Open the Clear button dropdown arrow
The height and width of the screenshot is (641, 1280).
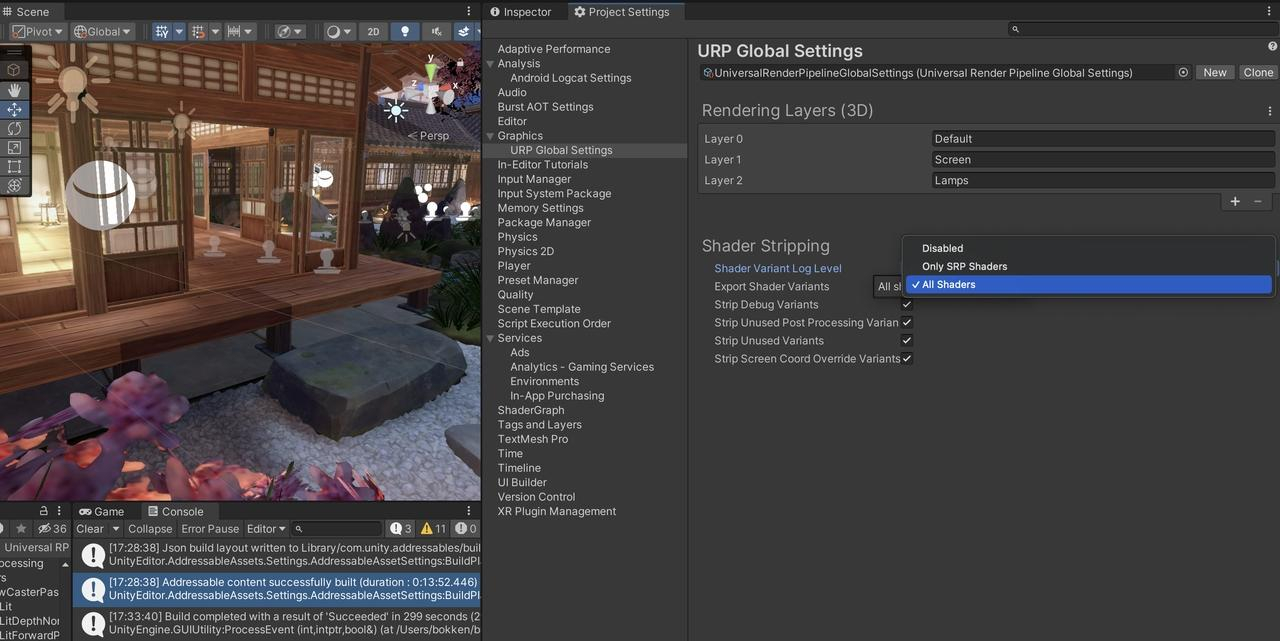pos(116,529)
